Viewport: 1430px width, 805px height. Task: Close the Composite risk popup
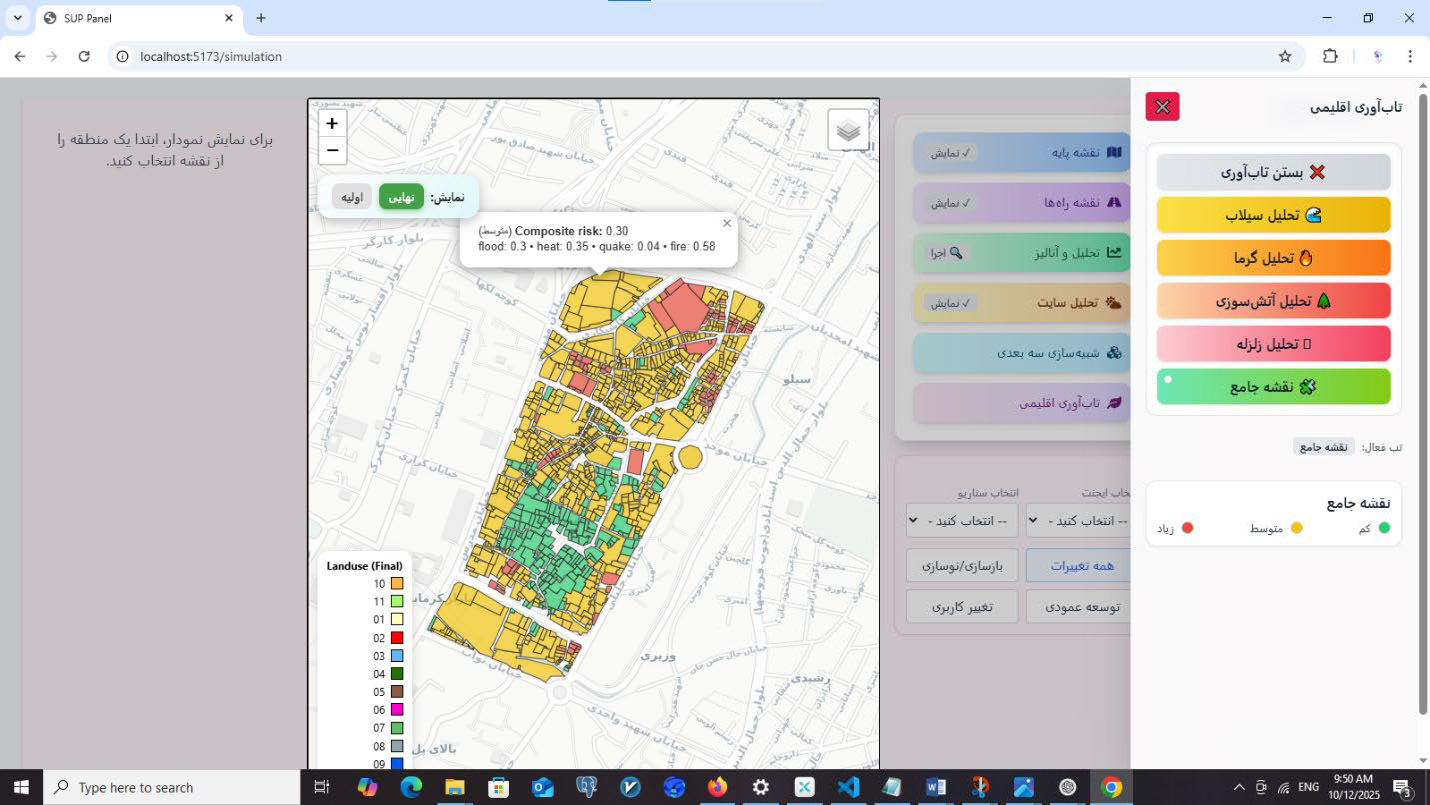(727, 223)
